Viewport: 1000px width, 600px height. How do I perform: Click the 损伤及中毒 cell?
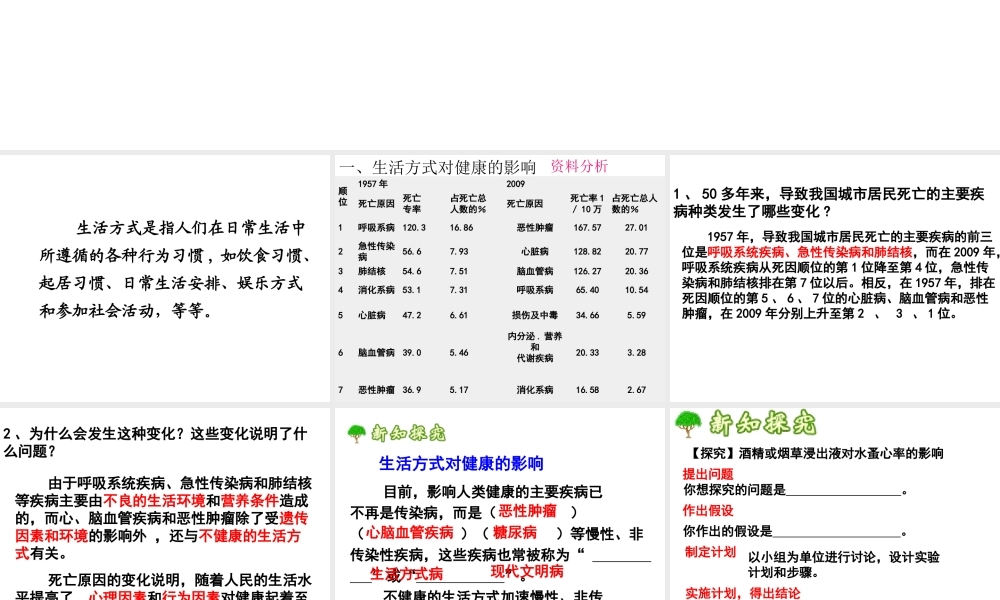(535, 315)
